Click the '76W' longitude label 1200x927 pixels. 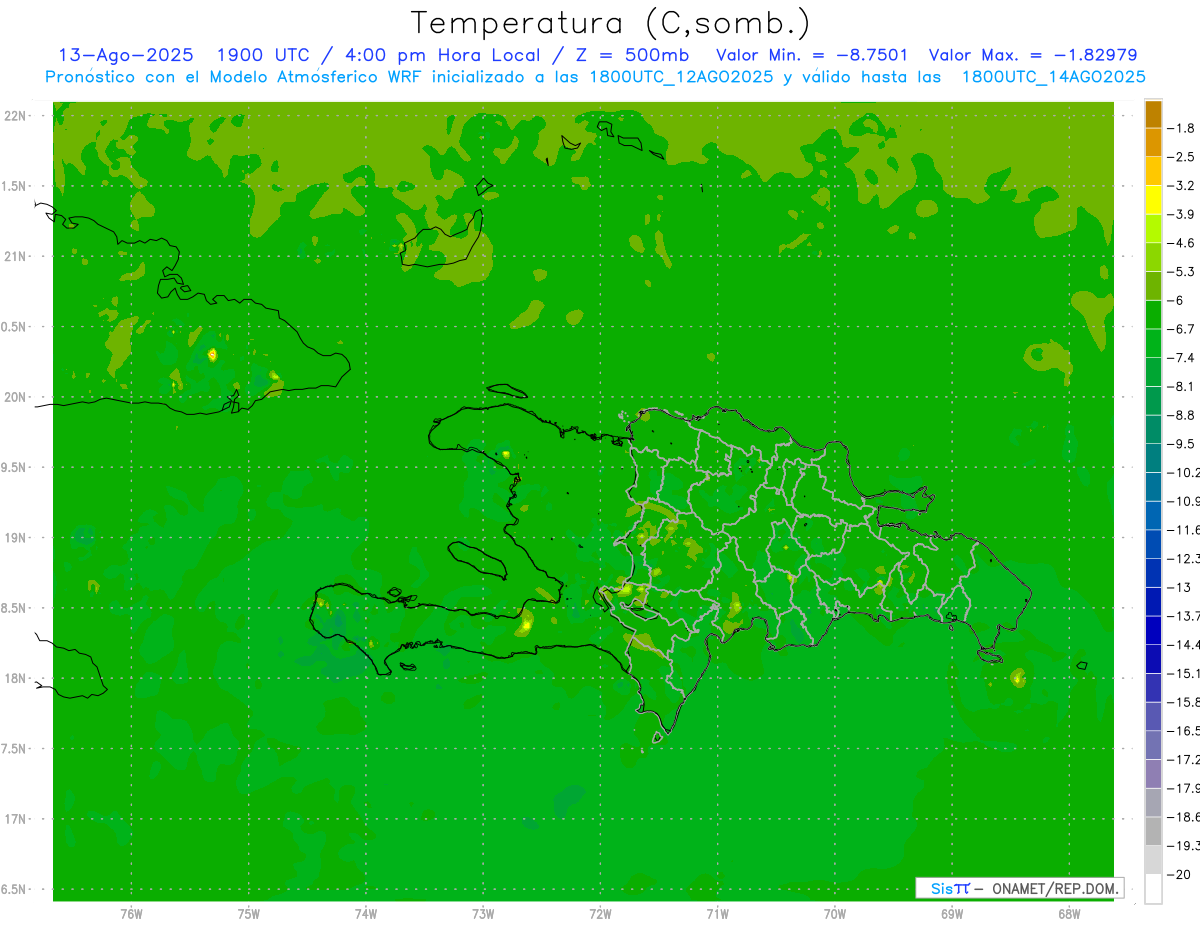tap(131, 914)
